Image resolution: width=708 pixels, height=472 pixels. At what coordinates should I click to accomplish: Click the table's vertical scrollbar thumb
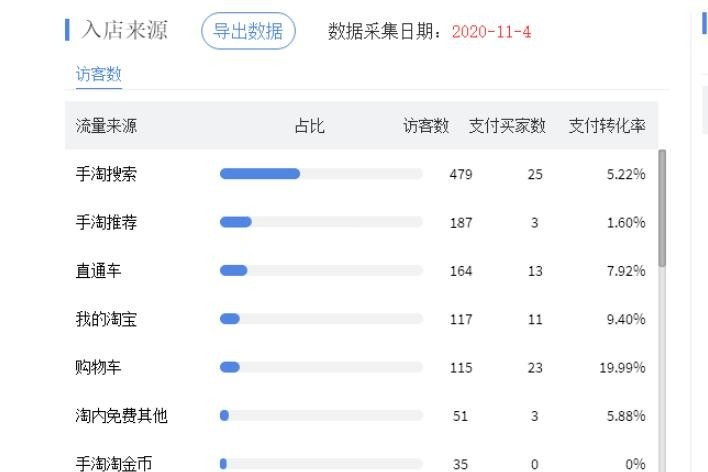(662, 208)
